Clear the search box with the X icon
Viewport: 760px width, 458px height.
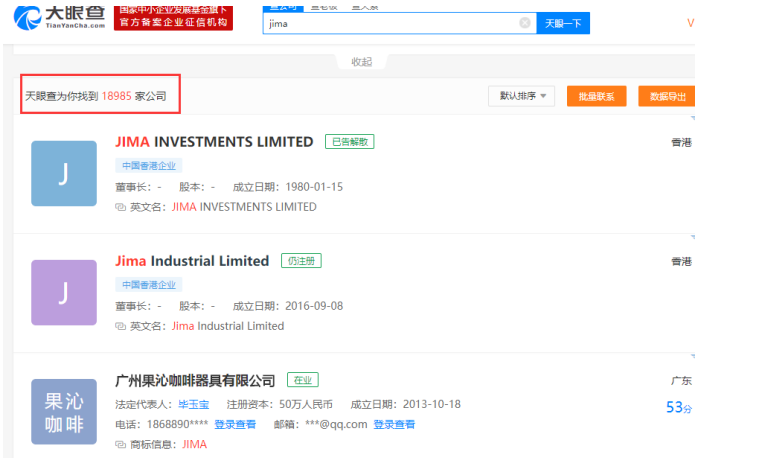pos(524,23)
